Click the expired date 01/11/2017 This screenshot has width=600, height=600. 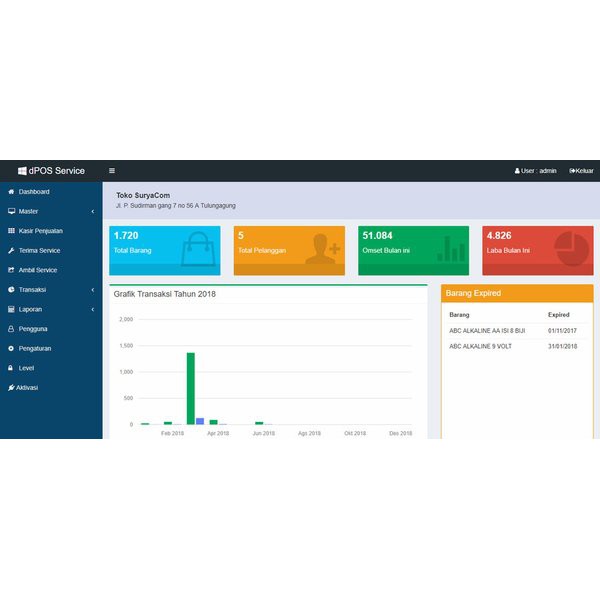[x=562, y=331]
